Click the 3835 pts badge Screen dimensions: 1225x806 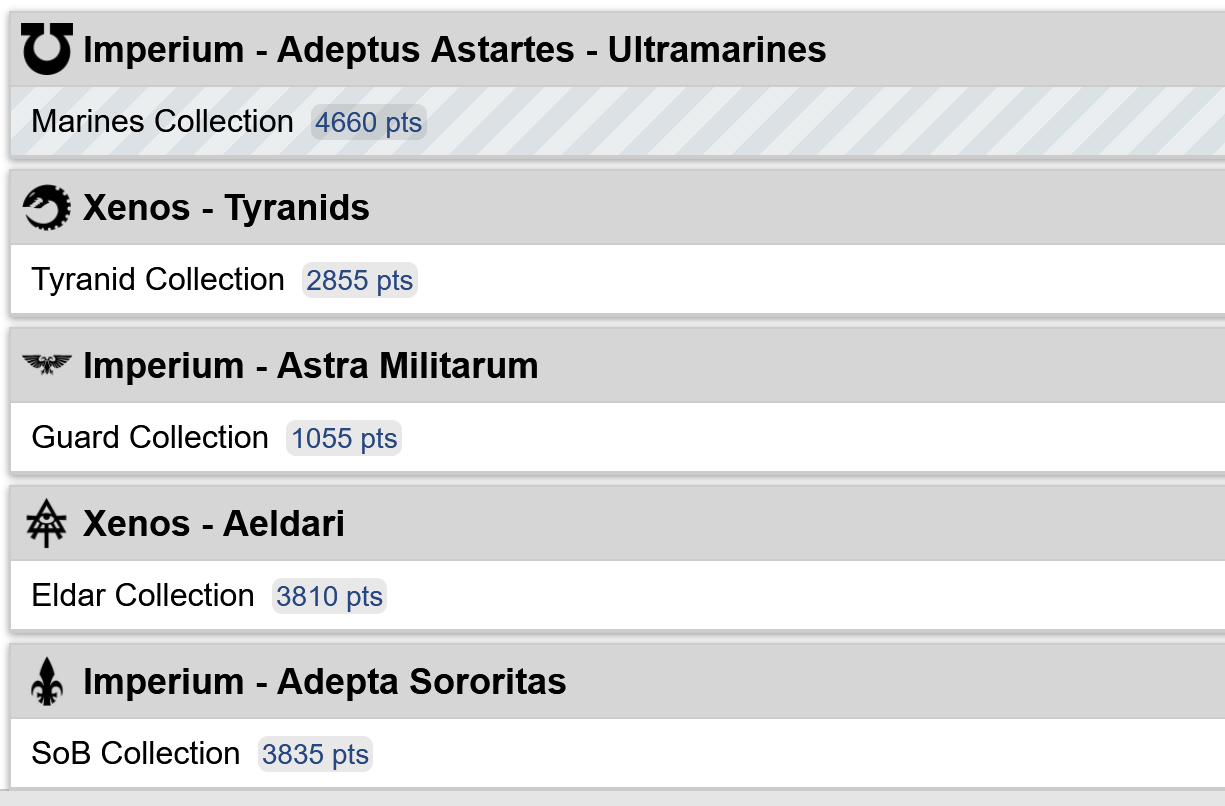tap(316, 755)
